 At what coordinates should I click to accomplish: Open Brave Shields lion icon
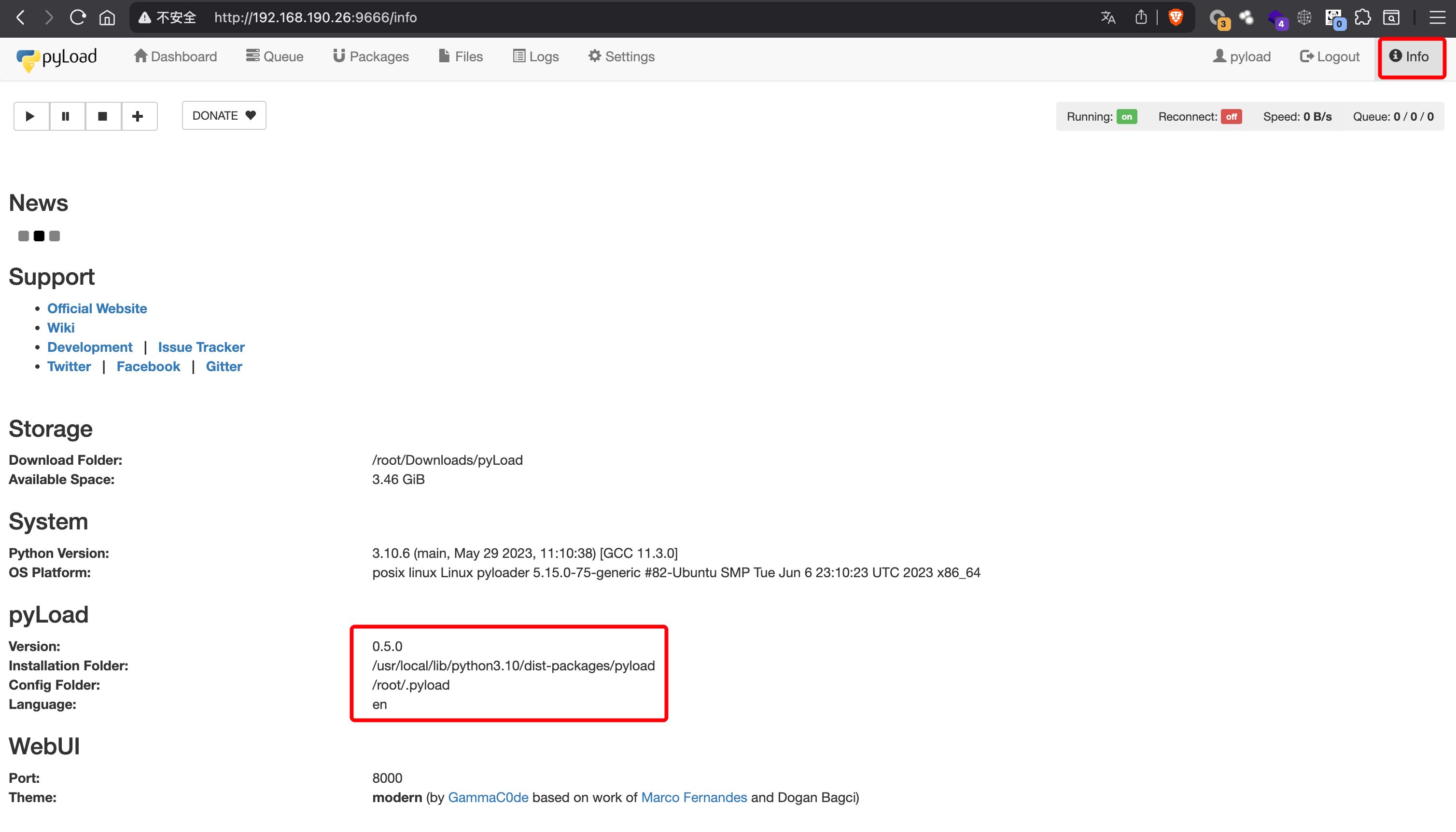(x=1176, y=17)
